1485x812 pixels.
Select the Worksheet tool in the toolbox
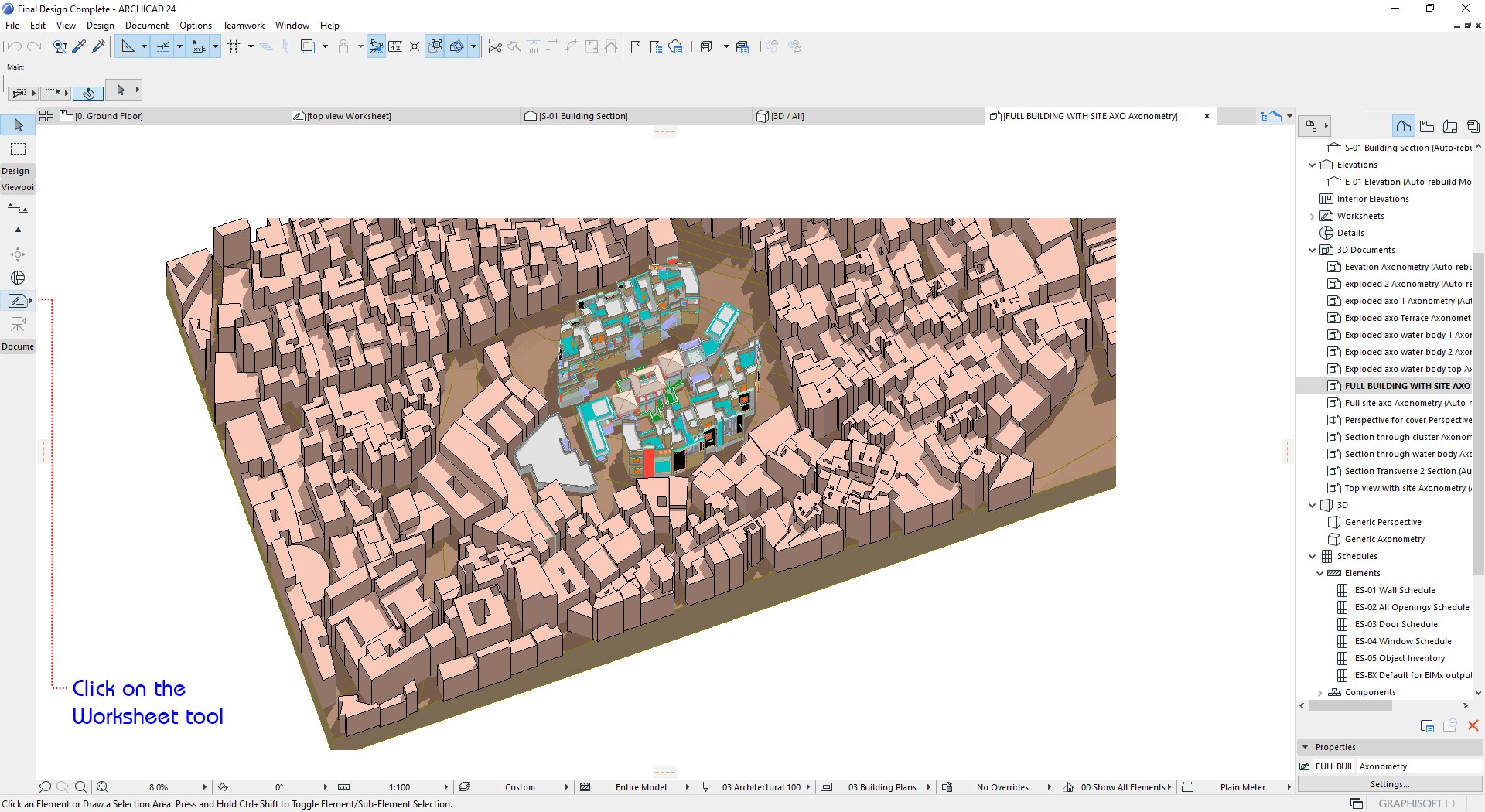point(17,301)
